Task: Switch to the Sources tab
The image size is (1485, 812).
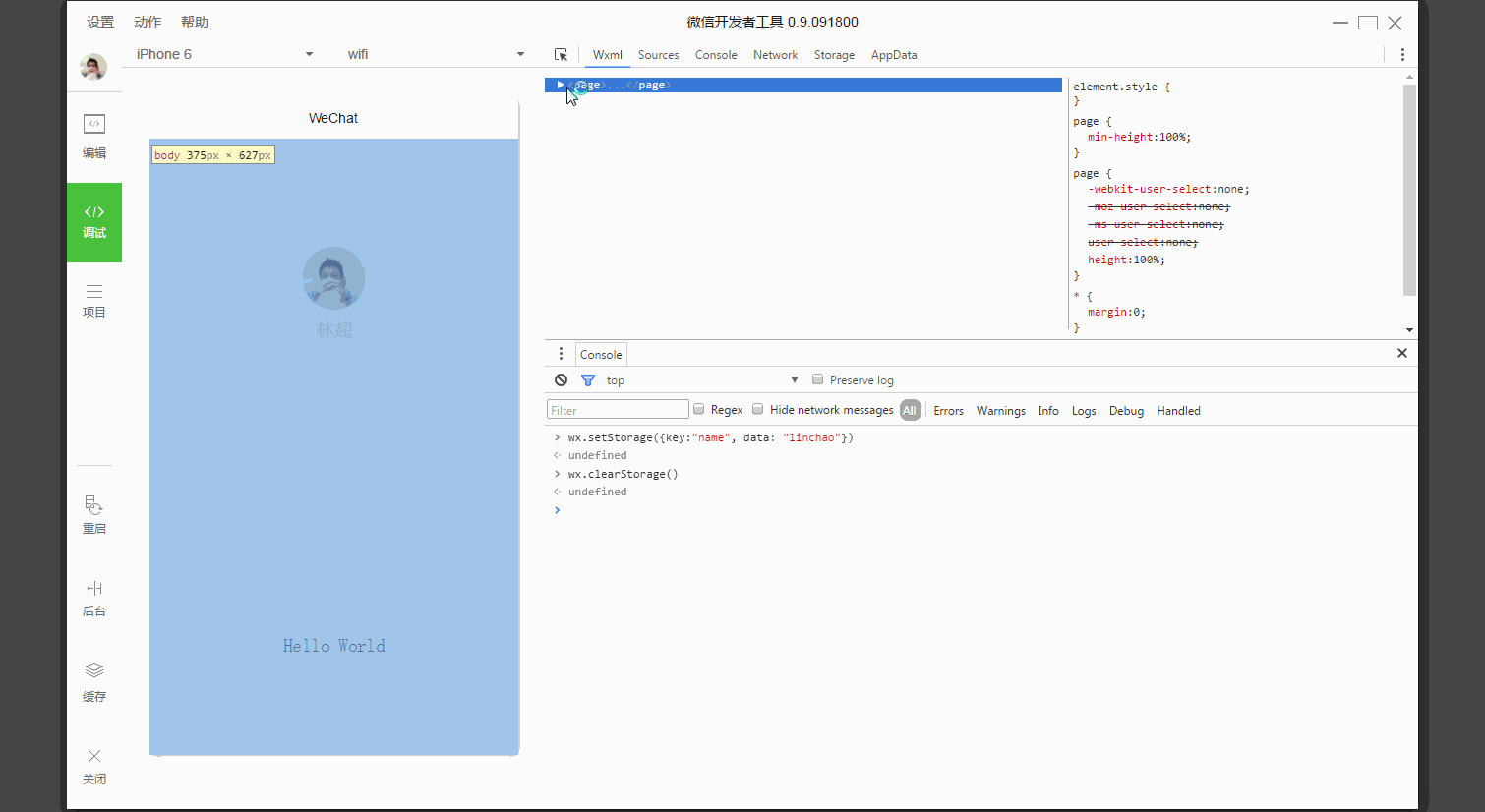Action: [658, 55]
